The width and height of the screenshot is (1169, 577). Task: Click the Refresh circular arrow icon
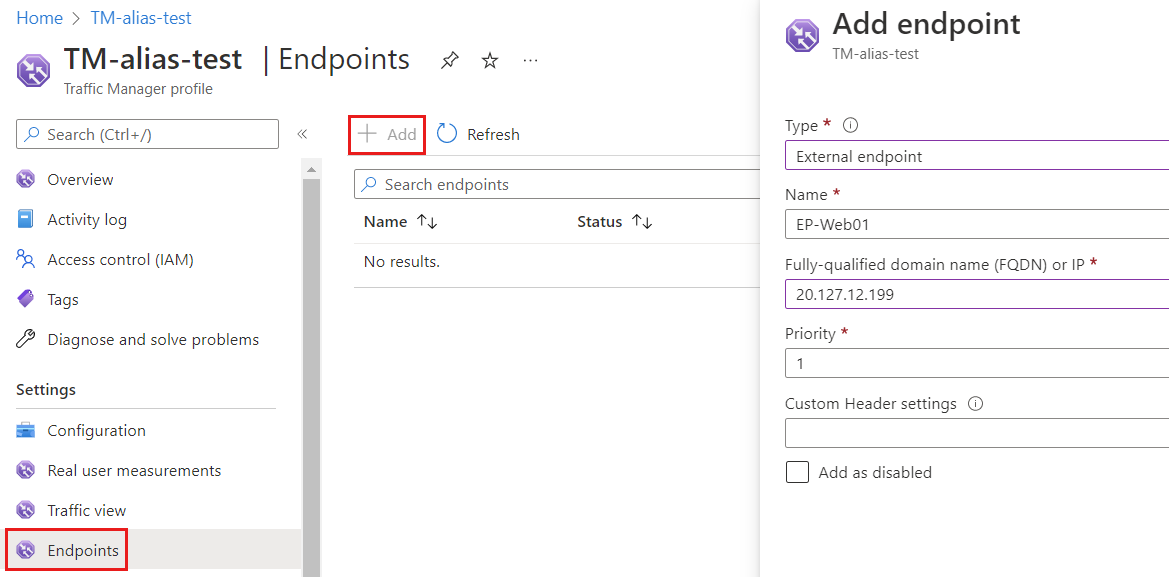click(447, 134)
